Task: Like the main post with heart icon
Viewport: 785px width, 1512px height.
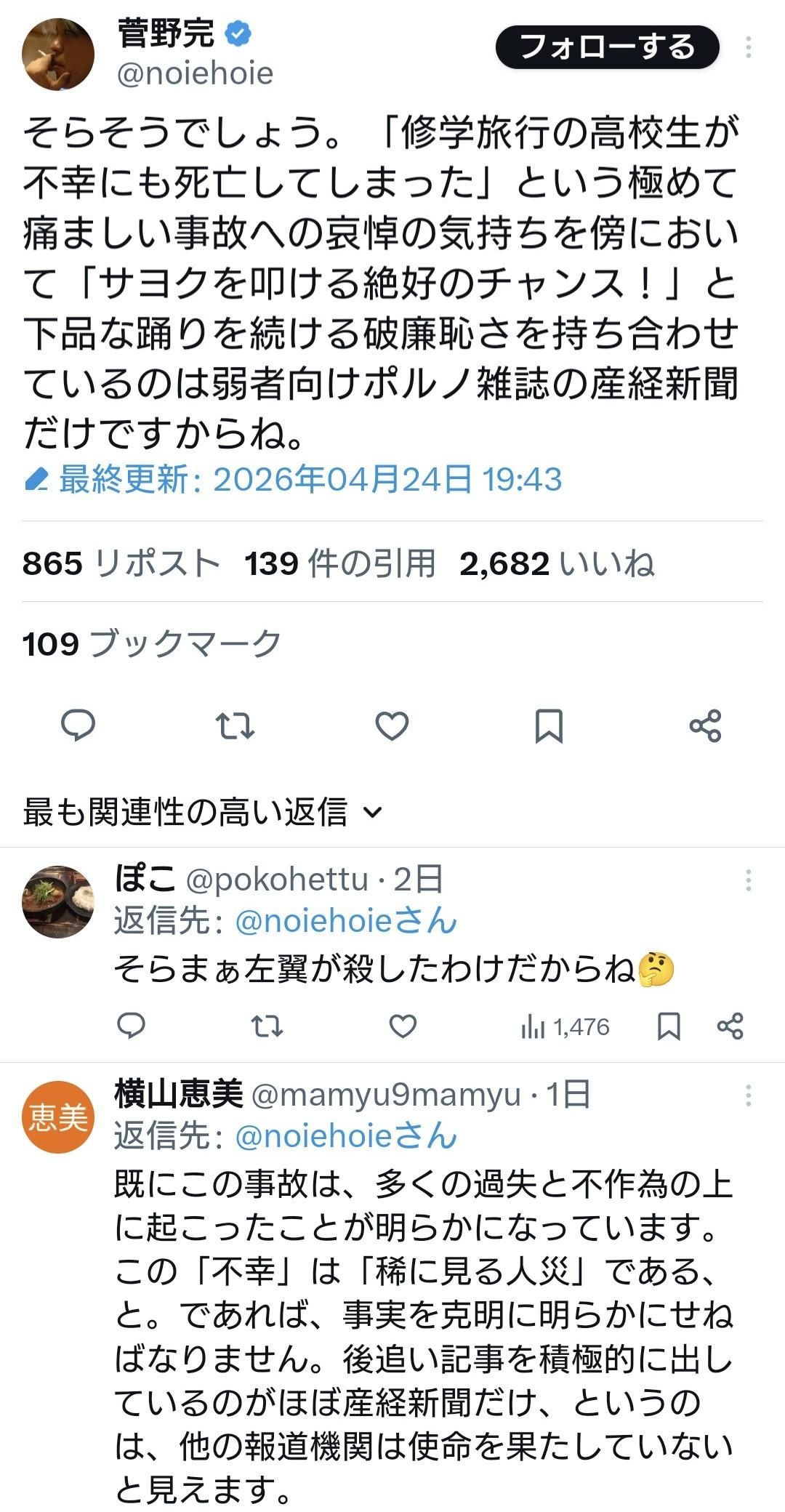Action: pos(392,725)
